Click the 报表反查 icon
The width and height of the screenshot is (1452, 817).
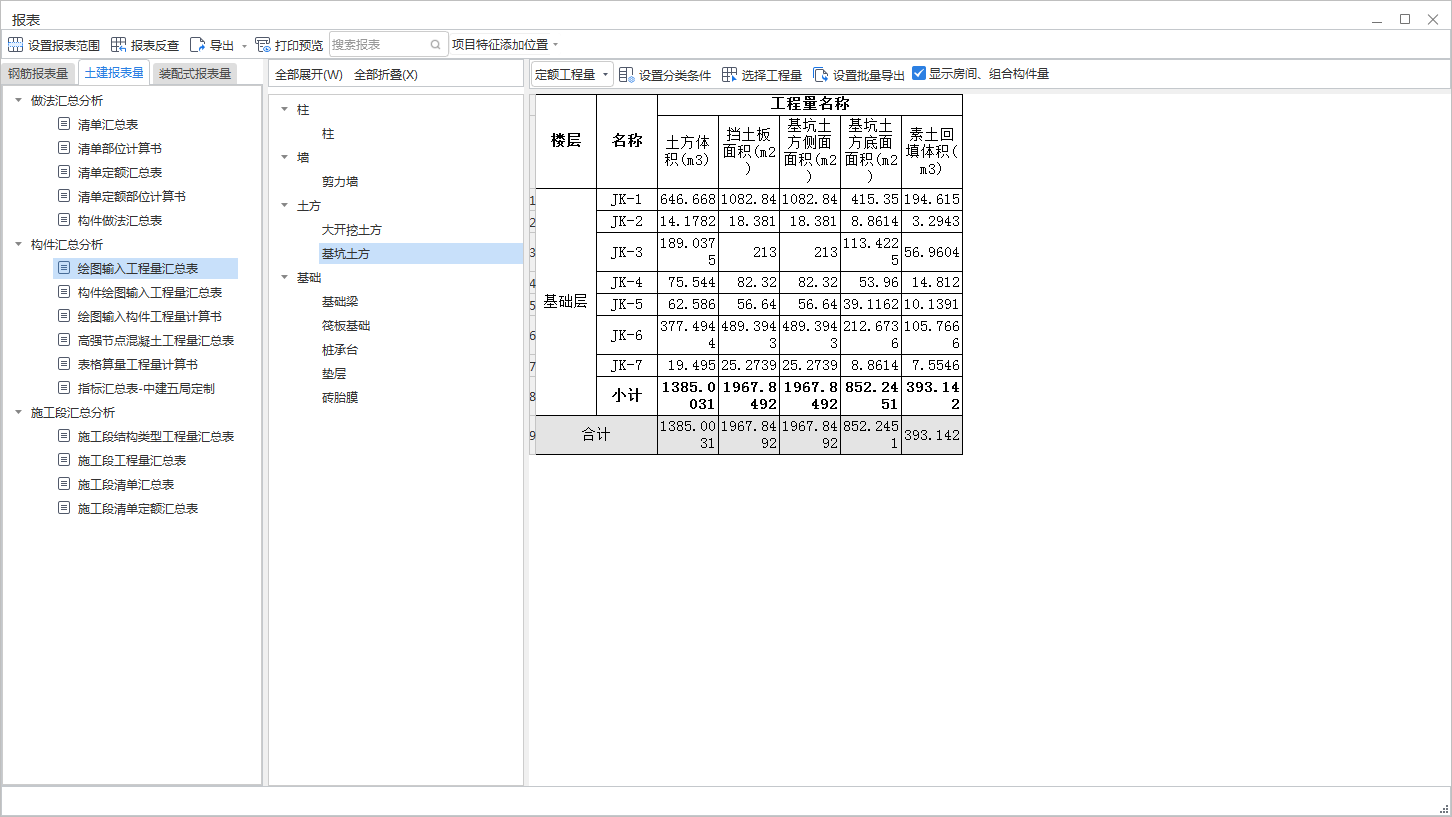point(118,45)
